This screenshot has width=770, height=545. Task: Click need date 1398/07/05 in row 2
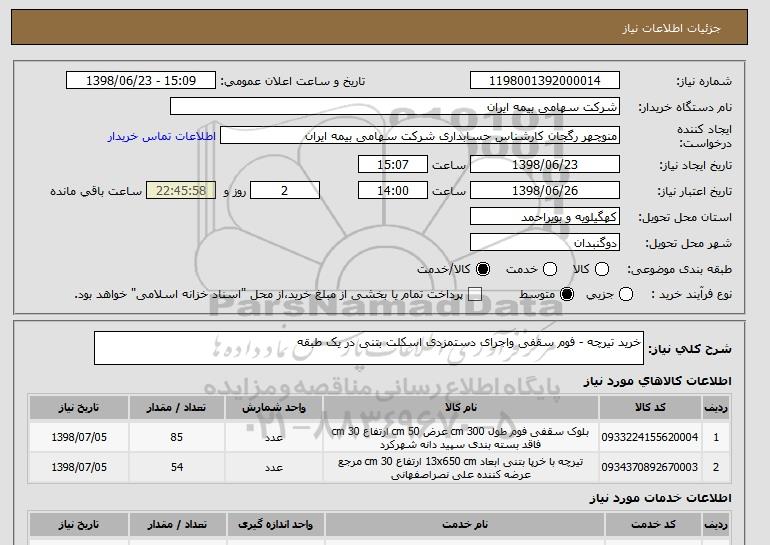(x=79, y=467)
